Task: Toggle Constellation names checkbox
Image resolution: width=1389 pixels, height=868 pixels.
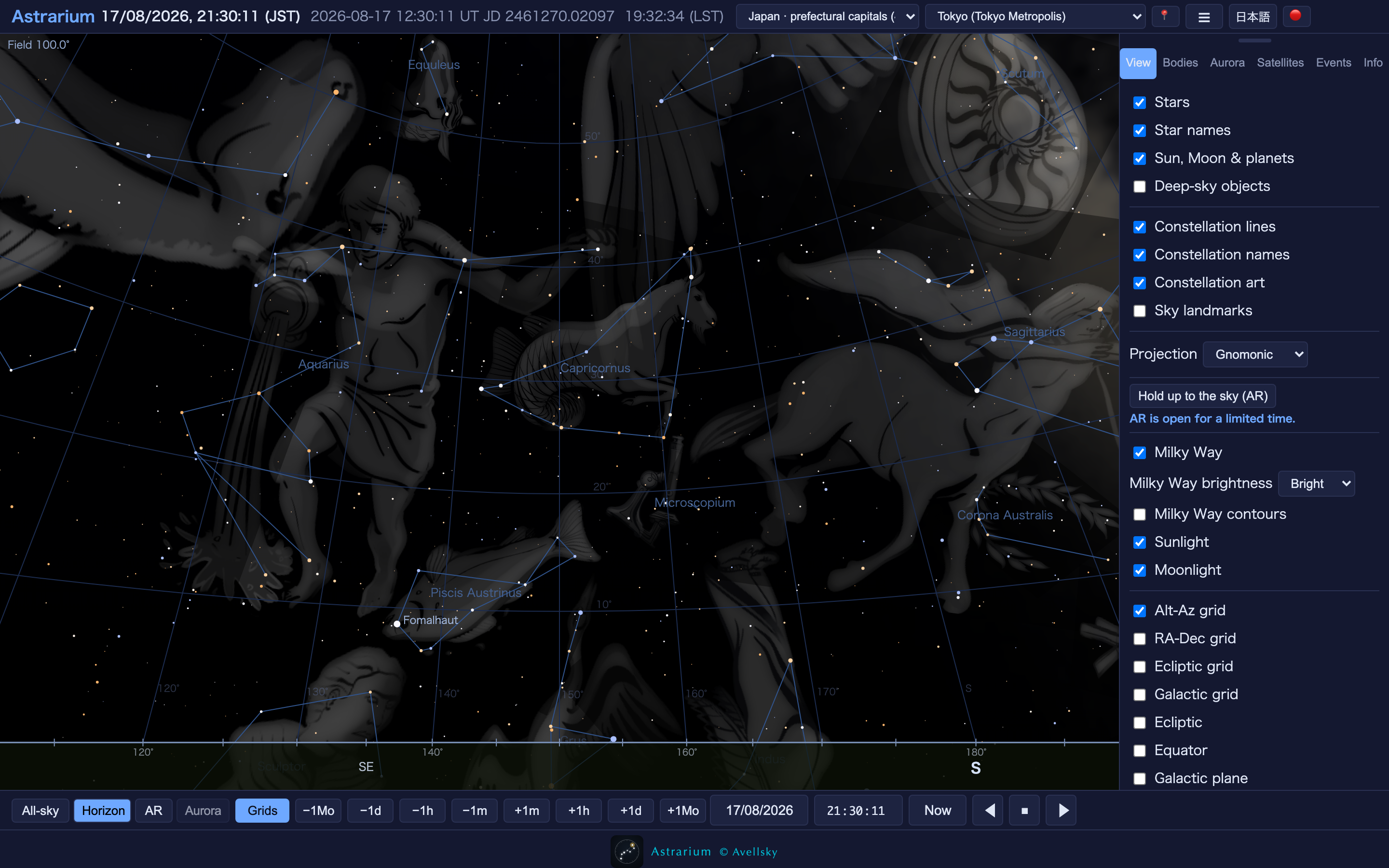Action: pyautogui.click(x=1139, y=255)
